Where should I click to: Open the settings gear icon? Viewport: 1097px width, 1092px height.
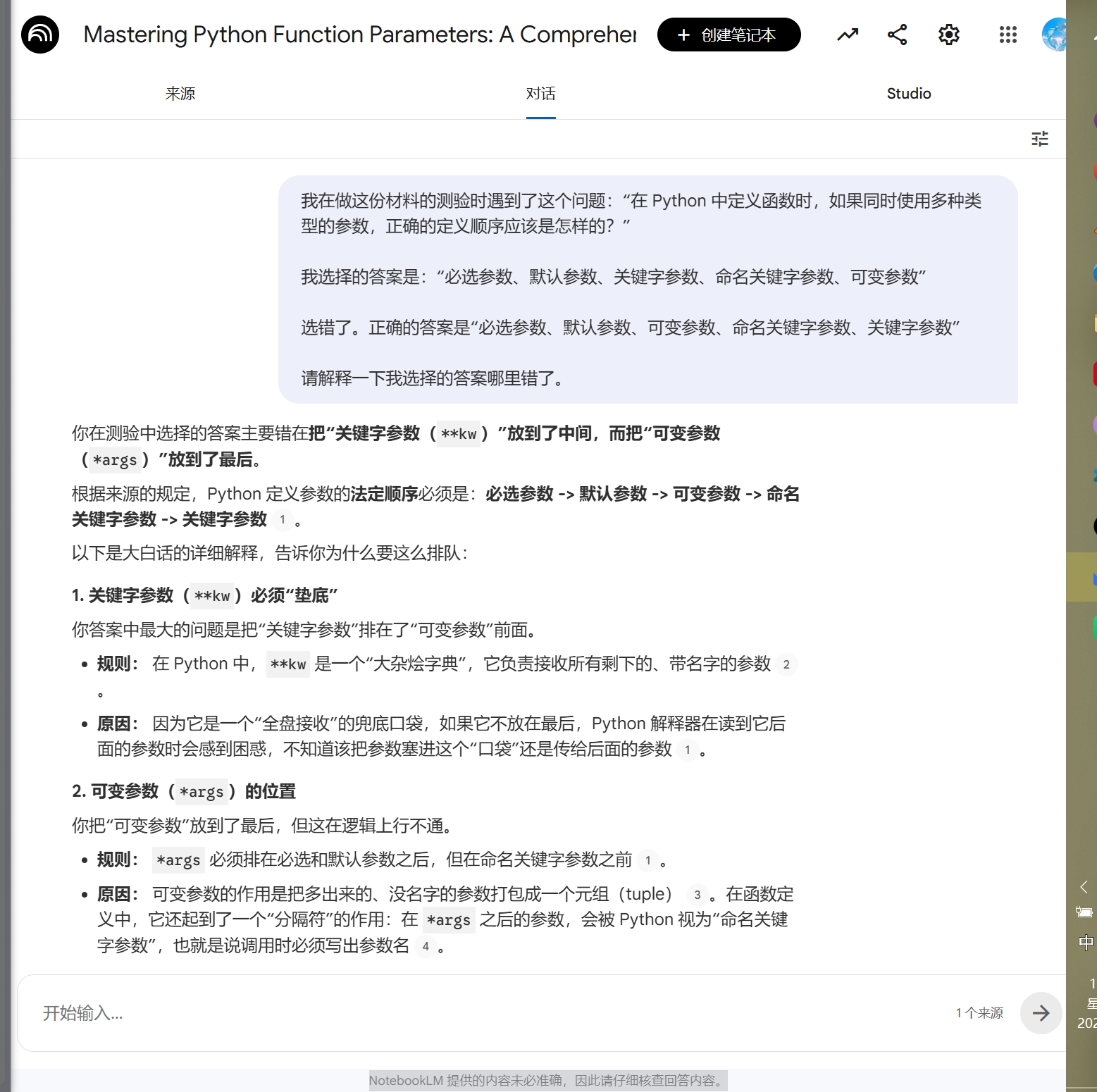[x=949, y=35]
